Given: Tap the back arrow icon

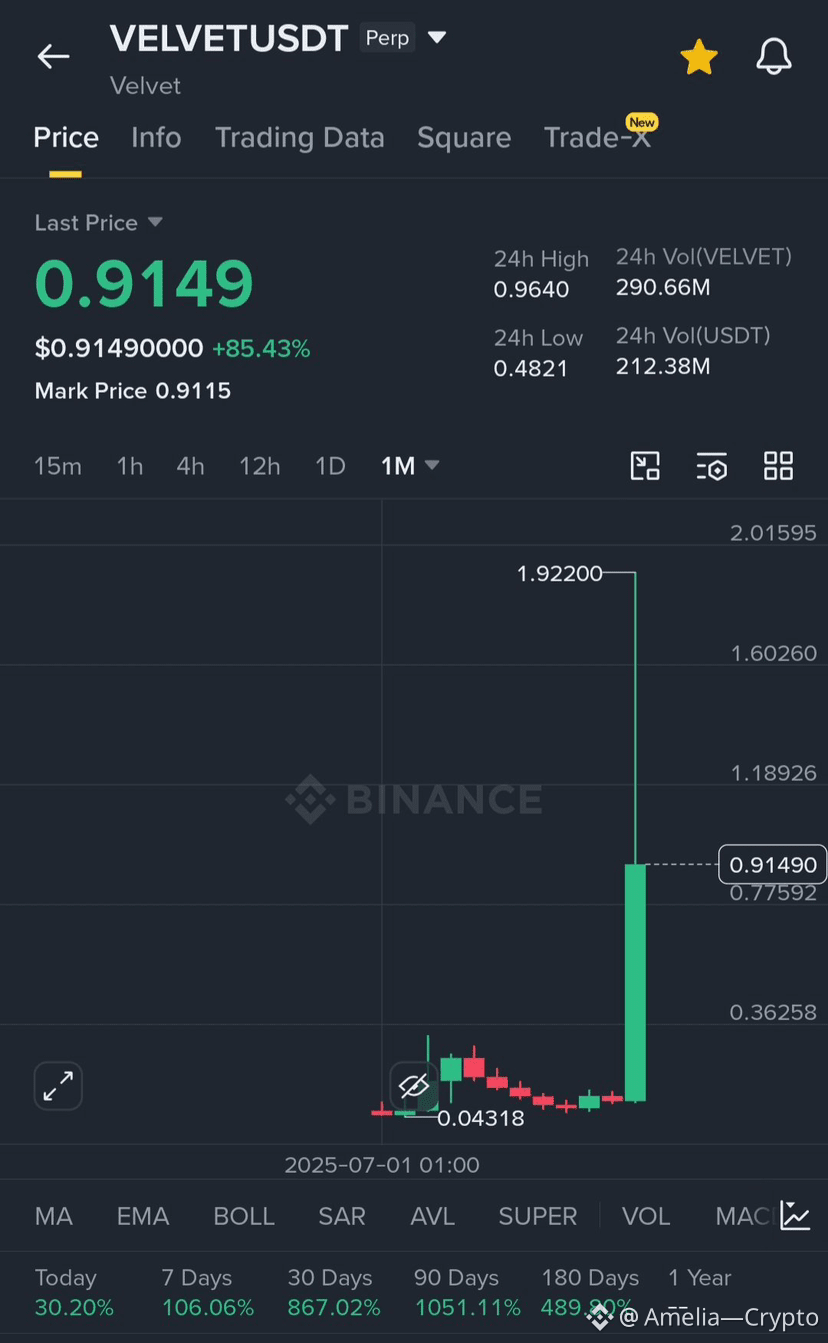Looking at the screenshot, I should point(53,57).
